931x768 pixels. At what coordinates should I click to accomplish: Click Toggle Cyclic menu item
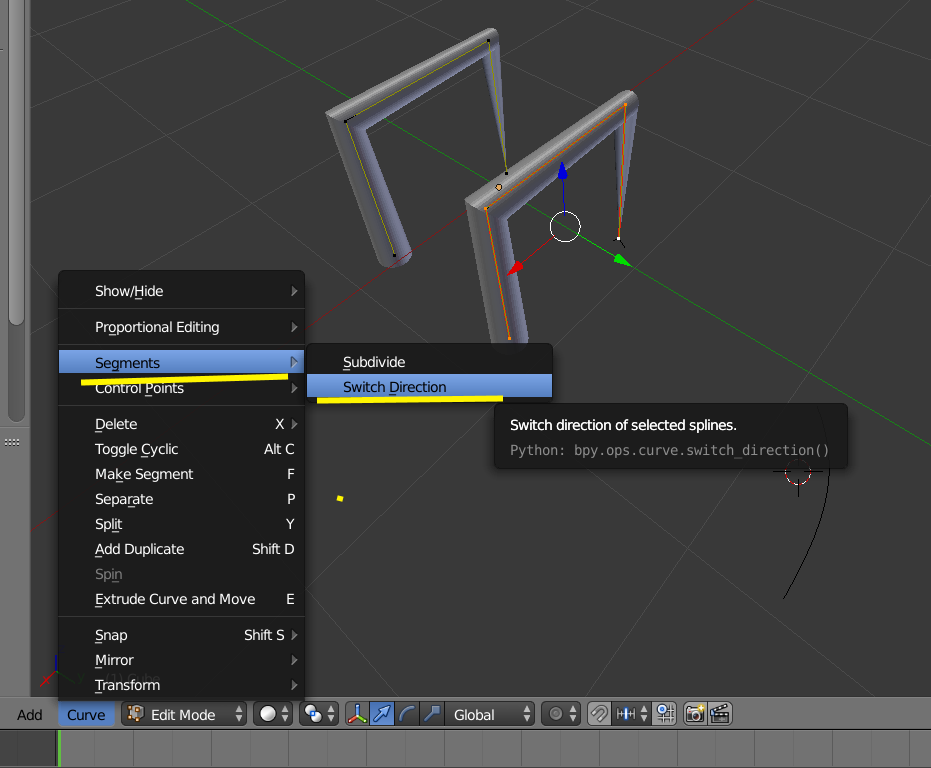(182, 449)
